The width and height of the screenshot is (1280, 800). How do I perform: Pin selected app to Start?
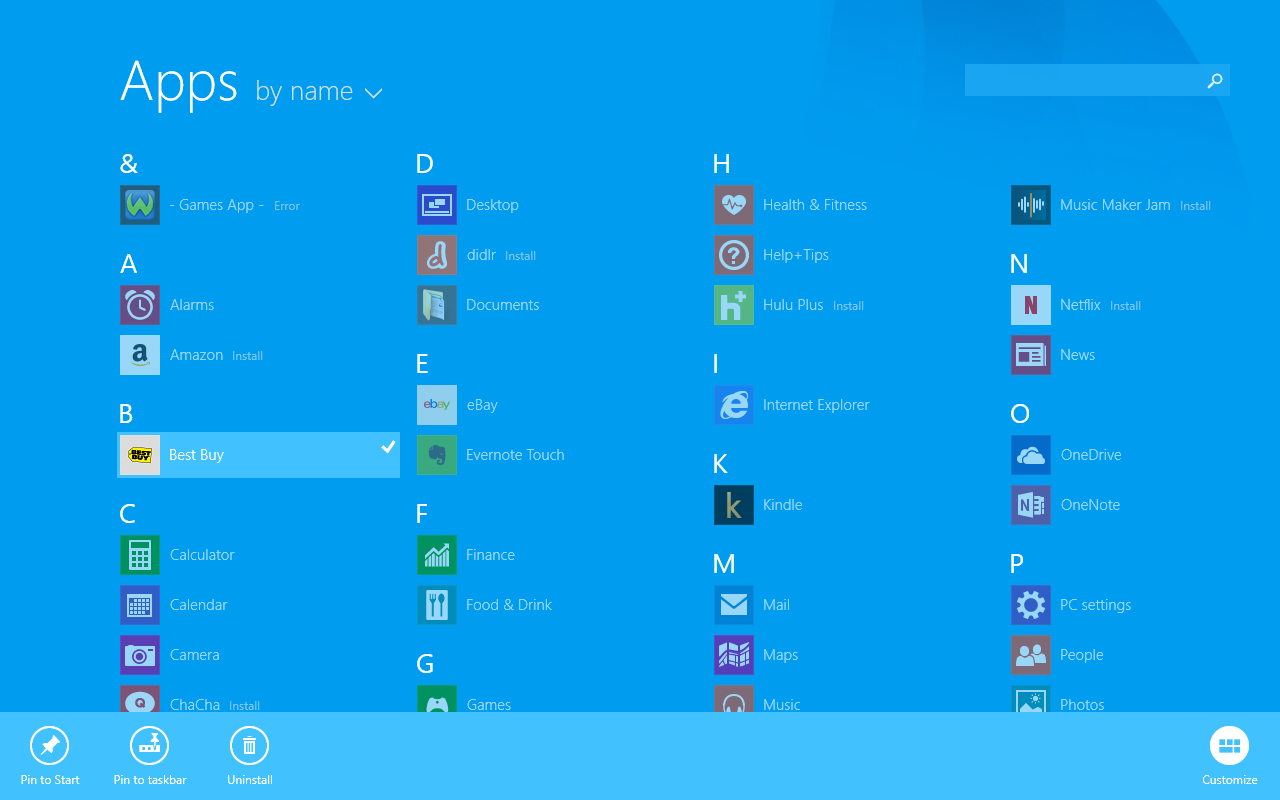tap(50, 756)
